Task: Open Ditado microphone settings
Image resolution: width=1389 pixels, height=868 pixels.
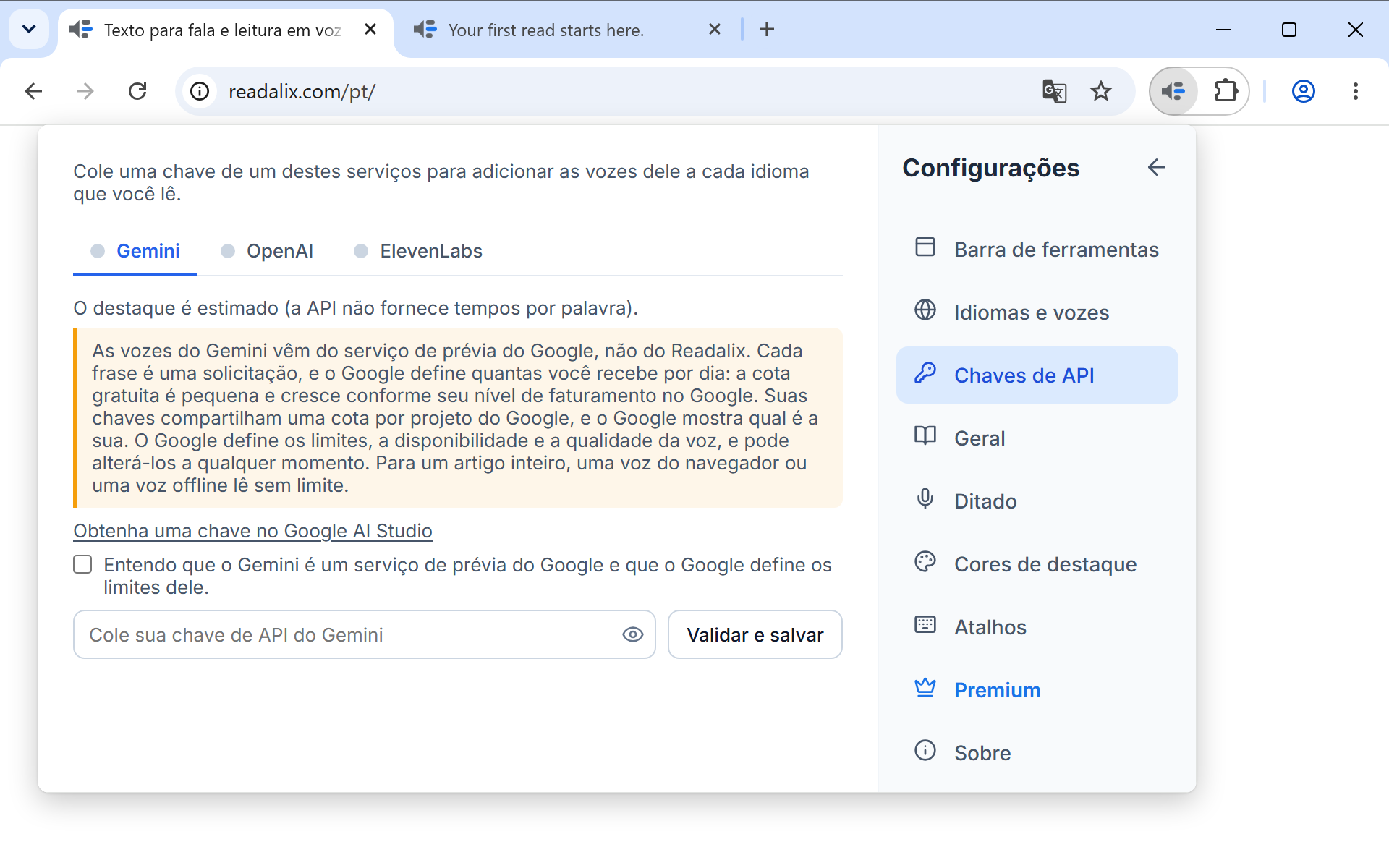Action: coord(1037,501)
